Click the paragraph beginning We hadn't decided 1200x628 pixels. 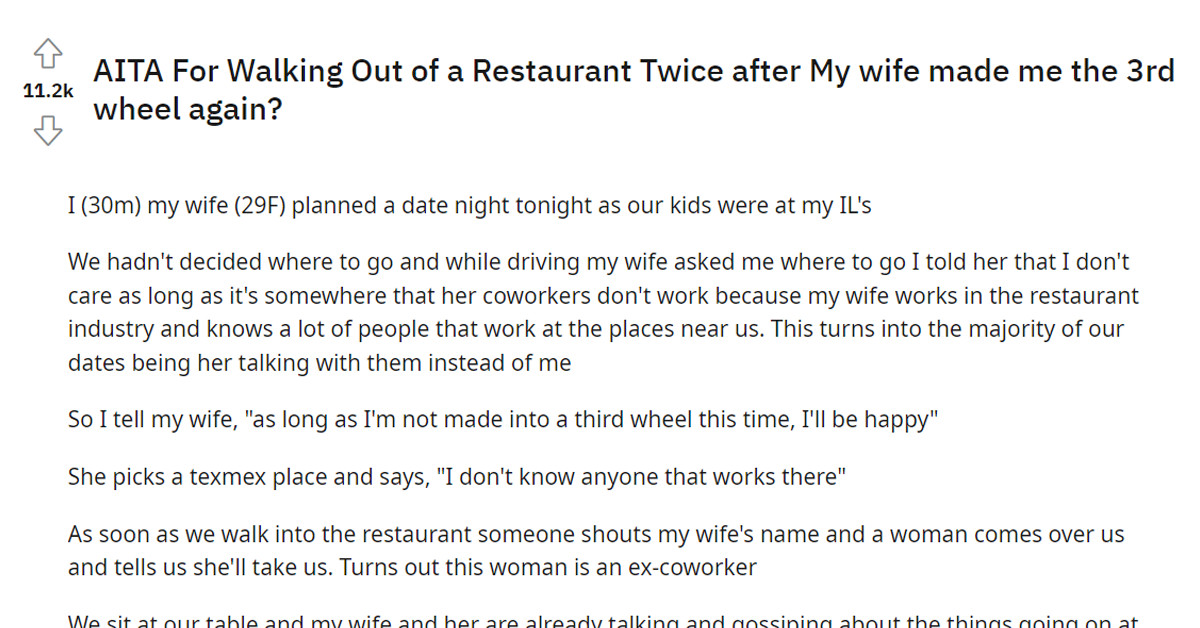point(600,312)
